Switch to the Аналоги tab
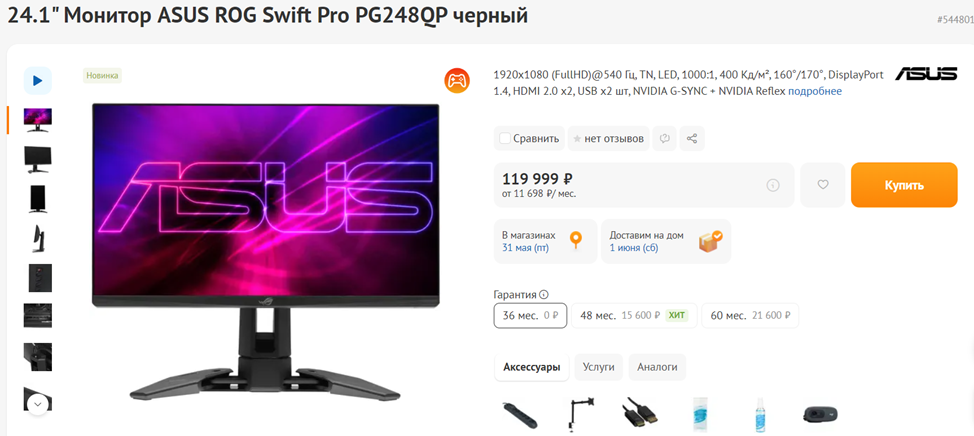Image resolution: width=974 pixels, height=436 pixels. (x=657, y=367)
